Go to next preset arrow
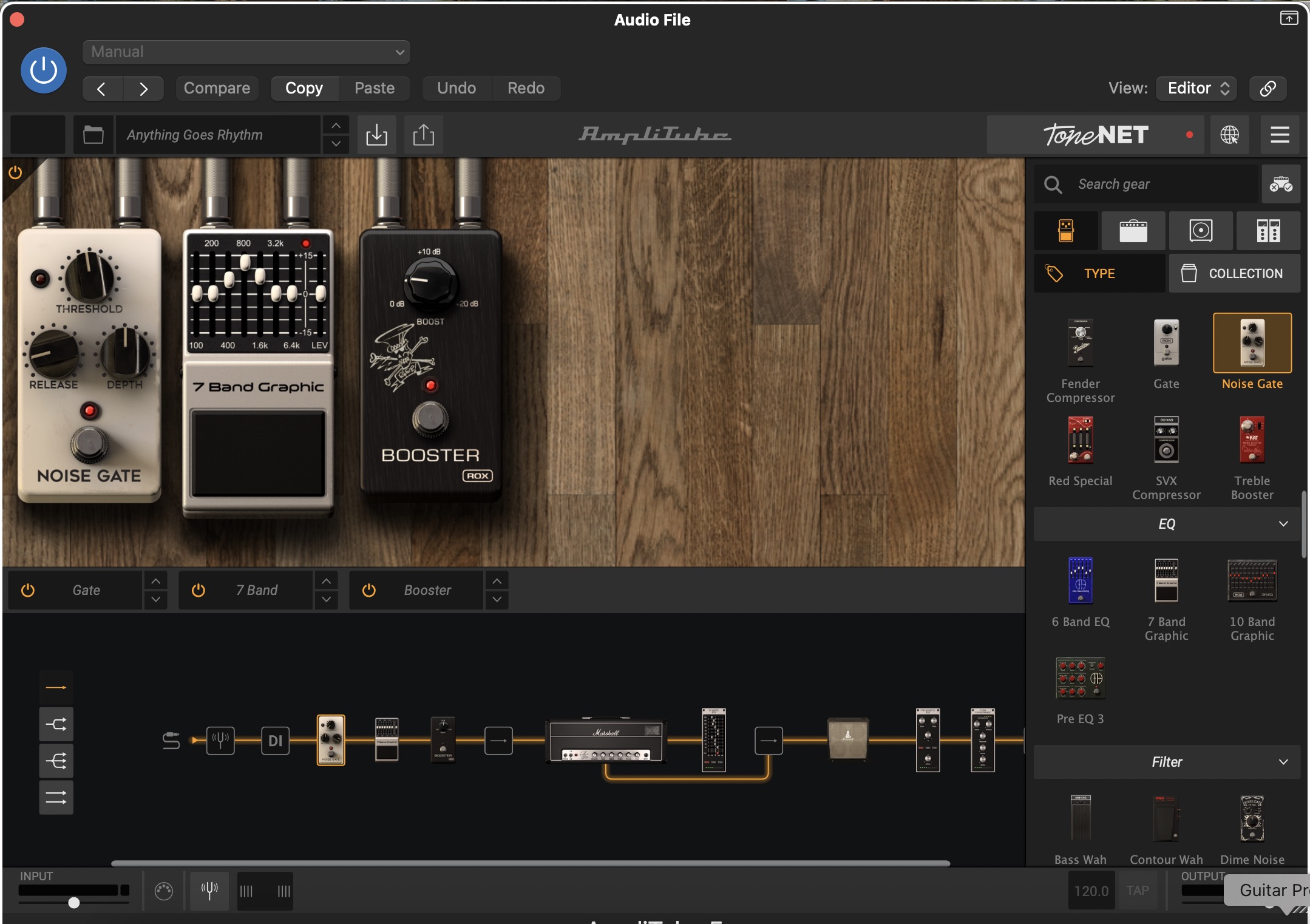The width and height of the screenshot is (1310, 924). tap(143, 89)
